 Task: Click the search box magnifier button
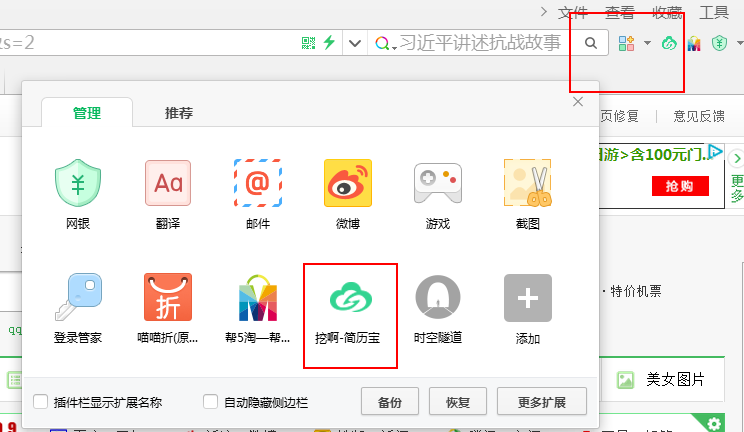tap(591, 43)
